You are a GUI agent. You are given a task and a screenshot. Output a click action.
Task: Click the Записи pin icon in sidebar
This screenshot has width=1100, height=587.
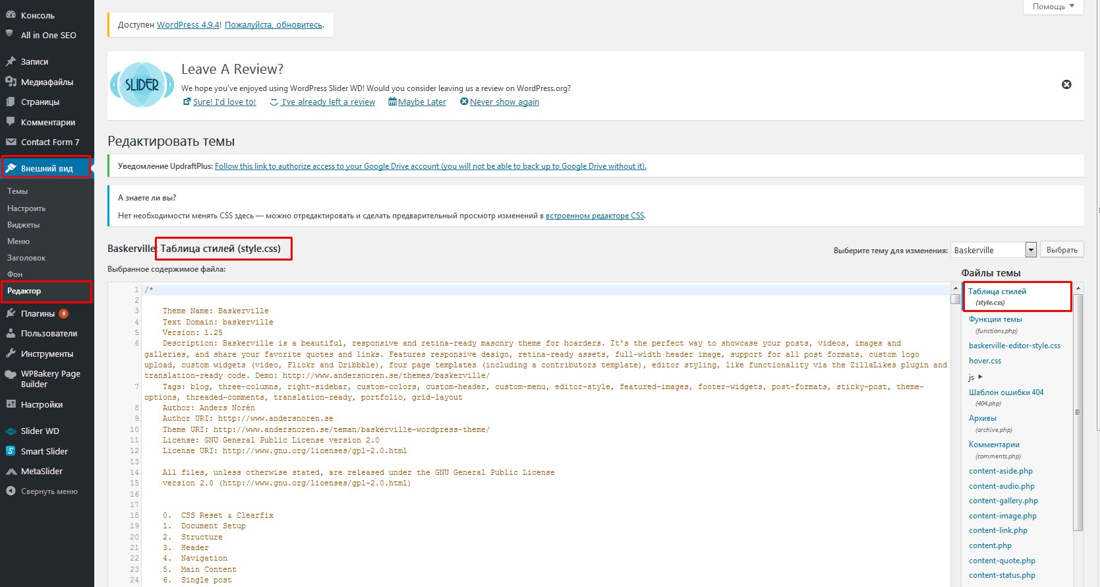tap(10, 62)
